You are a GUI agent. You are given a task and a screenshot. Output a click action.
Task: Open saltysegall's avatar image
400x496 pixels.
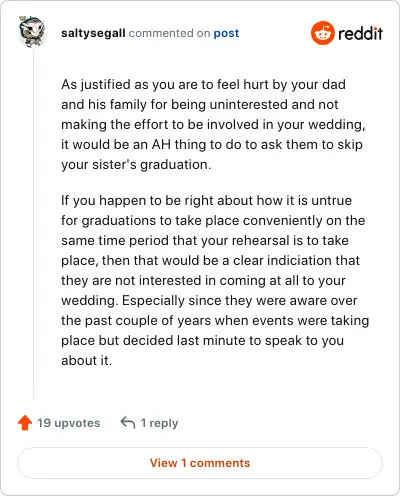32,32
